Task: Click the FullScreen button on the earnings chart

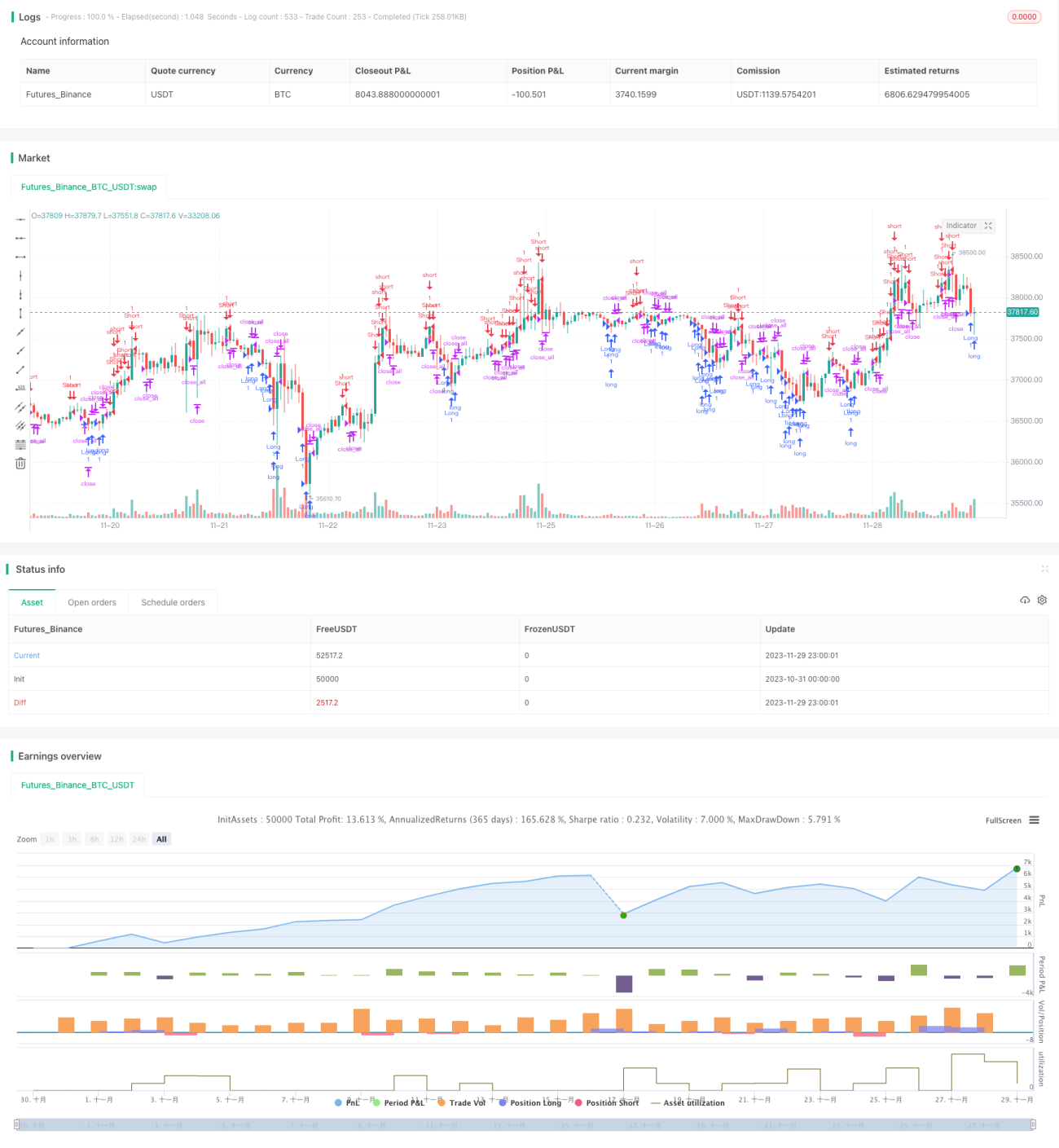Action: tap(1003, 820)
